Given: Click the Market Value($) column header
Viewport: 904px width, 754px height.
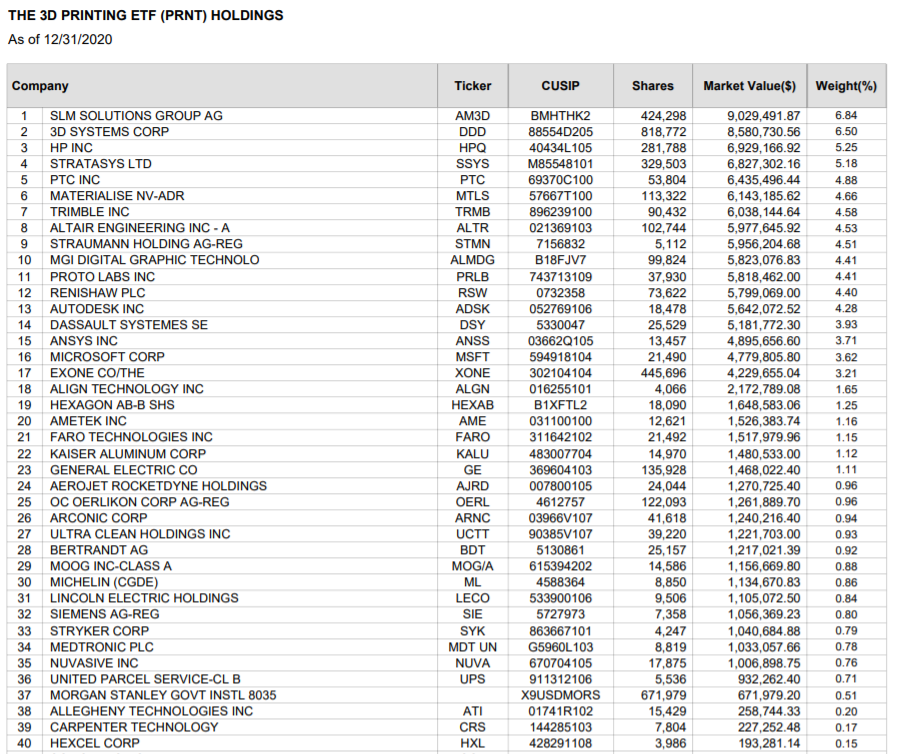Looking at the screenshot, I should (x=749, y=86).
